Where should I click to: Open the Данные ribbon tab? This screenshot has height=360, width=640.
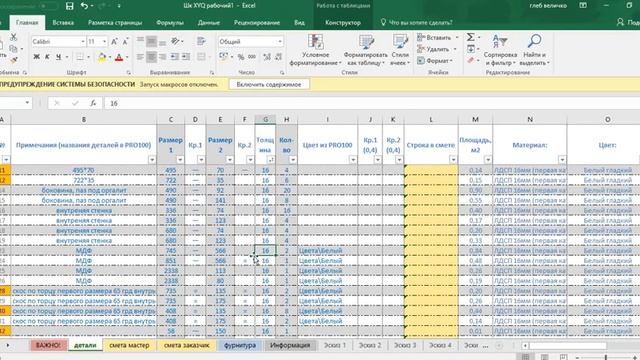tap(209, 22)
